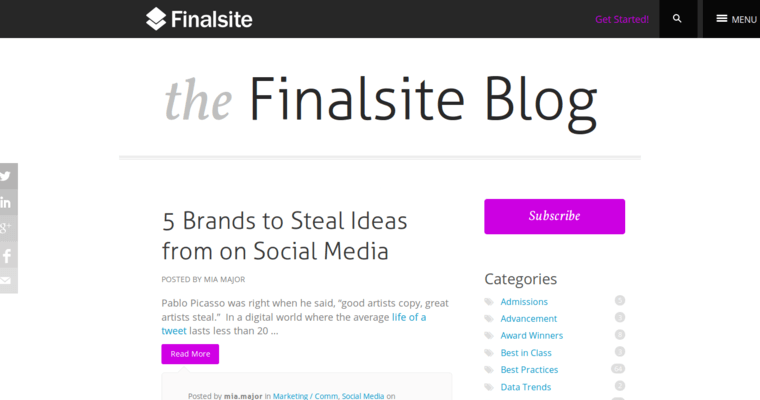Click the Marketing / Comm tag link
The image size is (760, 400).
coord(305,396)
